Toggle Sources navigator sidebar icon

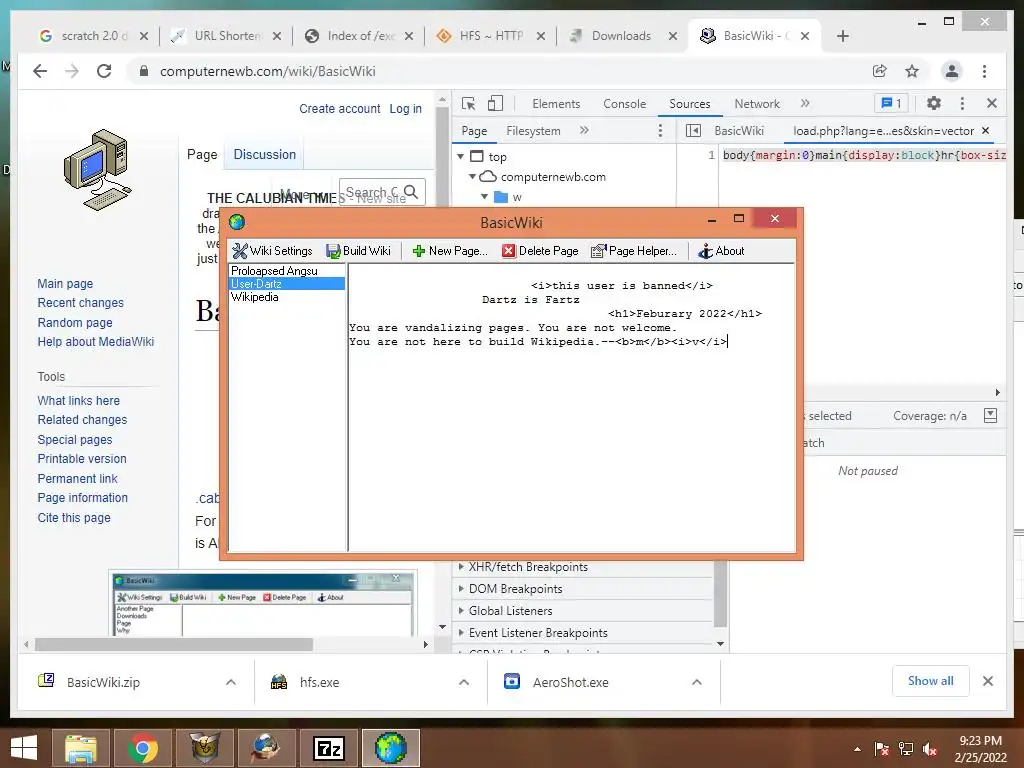[693, 131]
